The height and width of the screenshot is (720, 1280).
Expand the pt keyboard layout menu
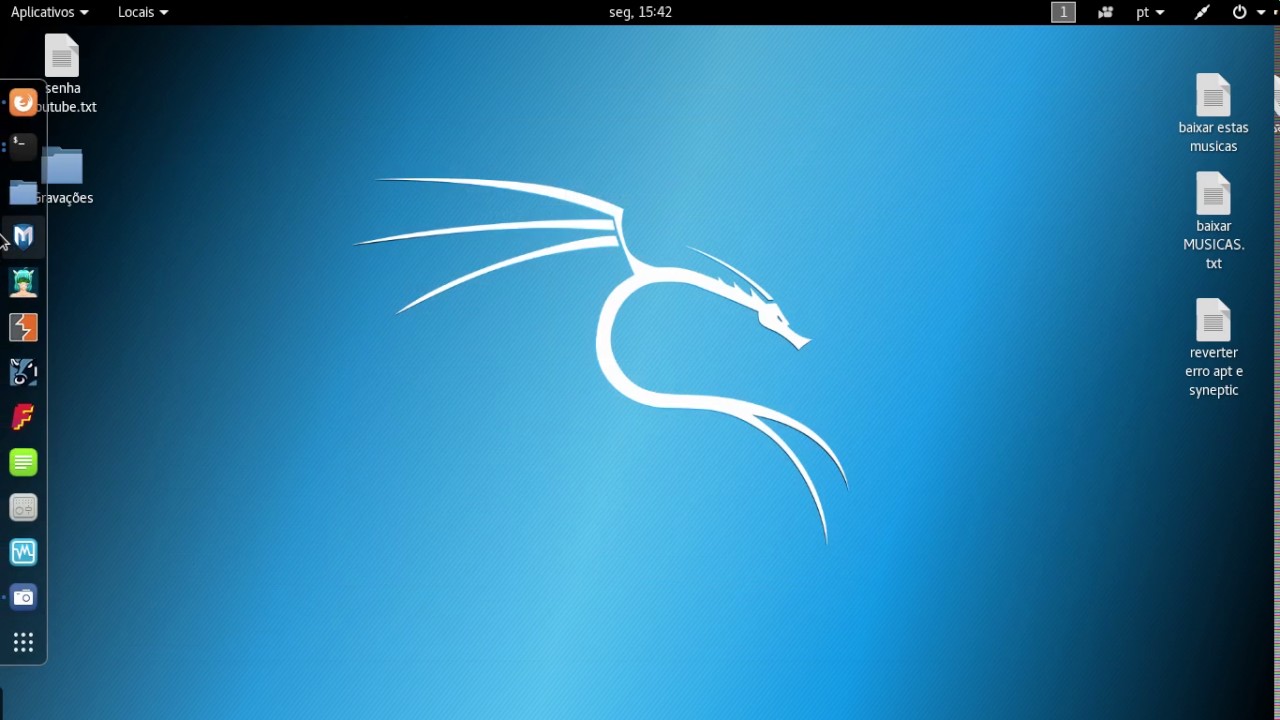coord(1151,12)
